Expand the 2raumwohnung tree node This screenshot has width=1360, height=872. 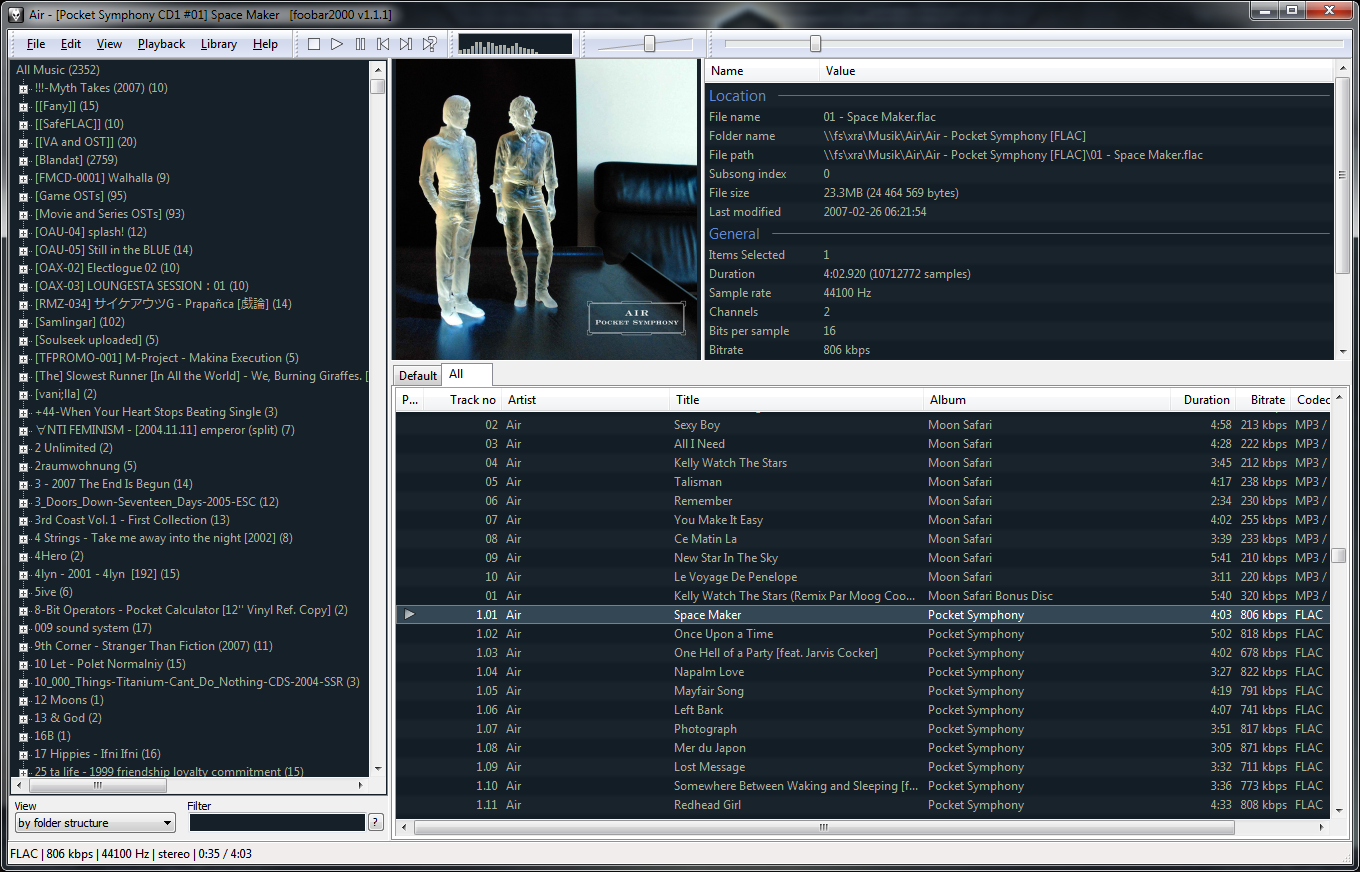[x=24, y=466]
